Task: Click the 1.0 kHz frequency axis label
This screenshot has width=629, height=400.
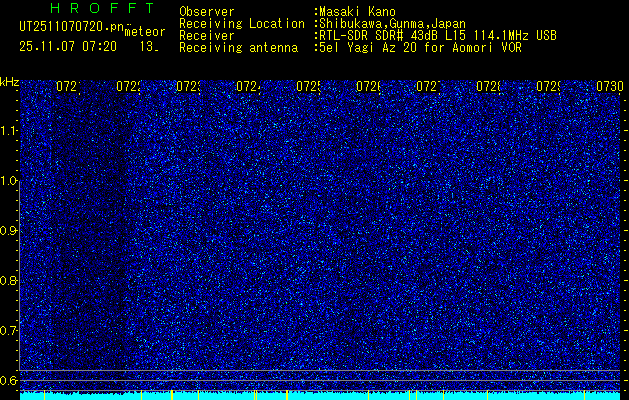Action: click(9, 181)
